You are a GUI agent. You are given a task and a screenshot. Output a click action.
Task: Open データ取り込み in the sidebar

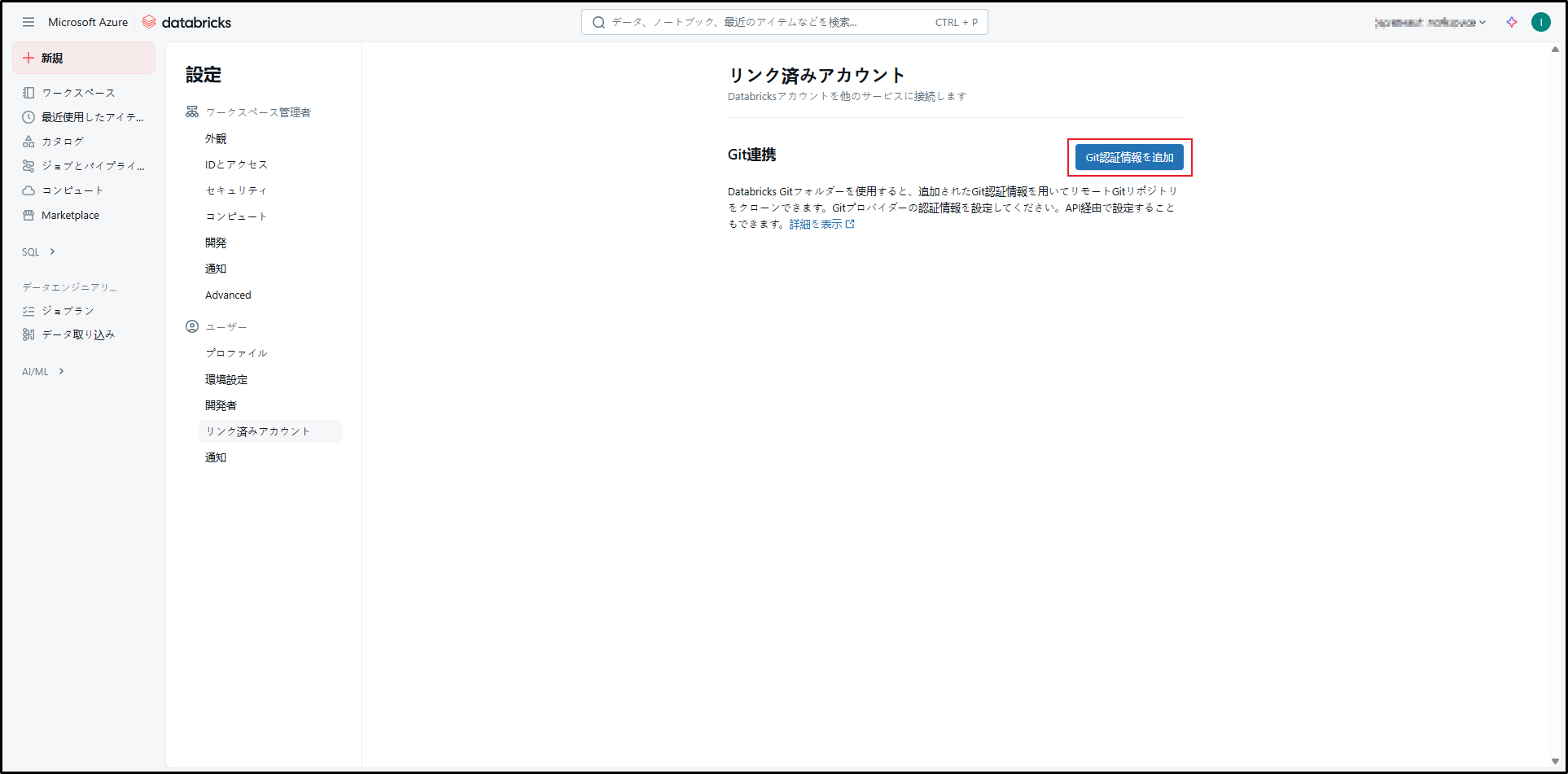pyautogui.click(x=78, y=335)
